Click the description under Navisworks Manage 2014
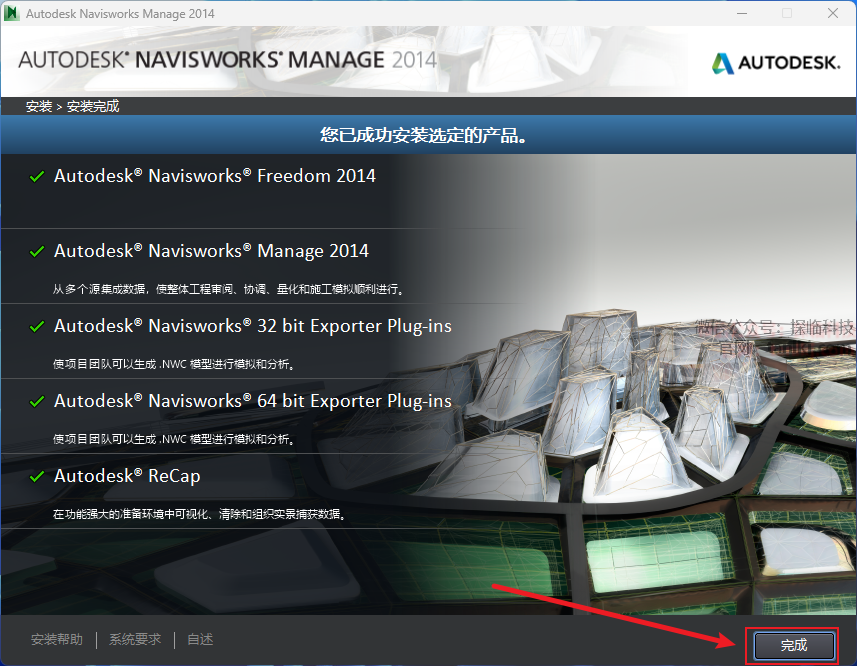 point(228,289)
